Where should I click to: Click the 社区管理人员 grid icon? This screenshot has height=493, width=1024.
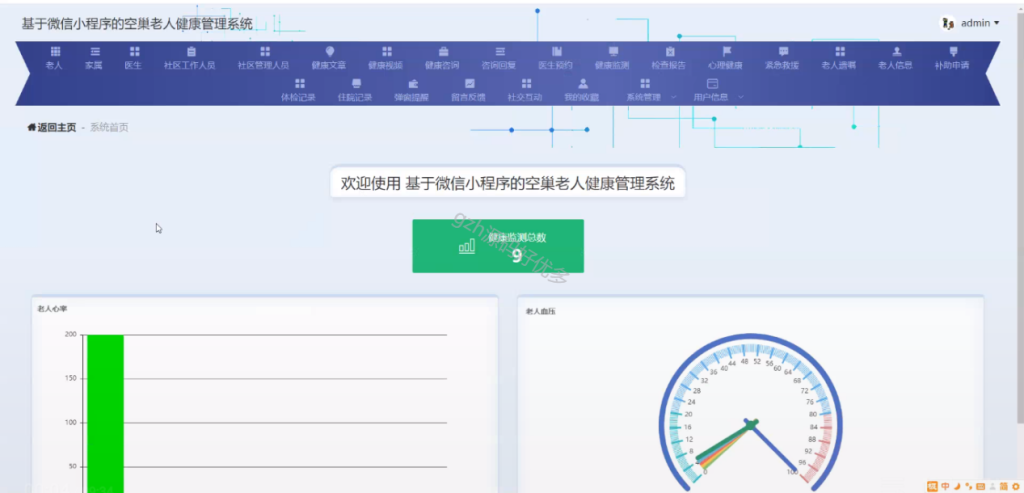click(264, 52)
